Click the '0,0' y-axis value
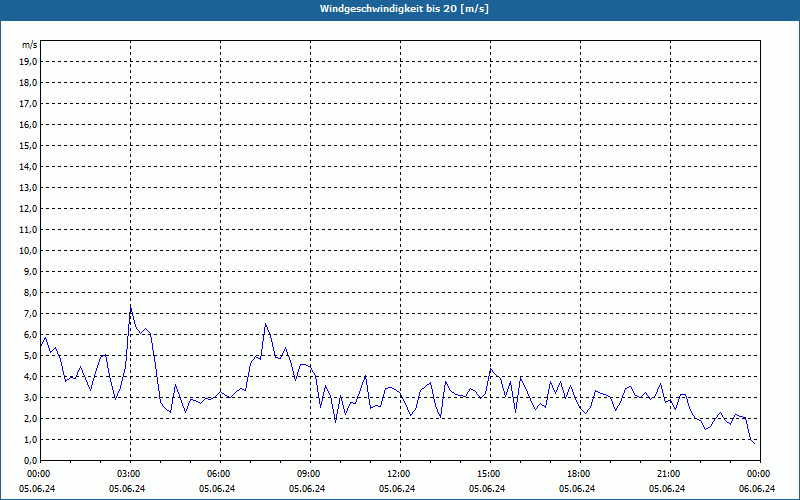The width and height of the screenshot is (800, 500). point(31,461)
